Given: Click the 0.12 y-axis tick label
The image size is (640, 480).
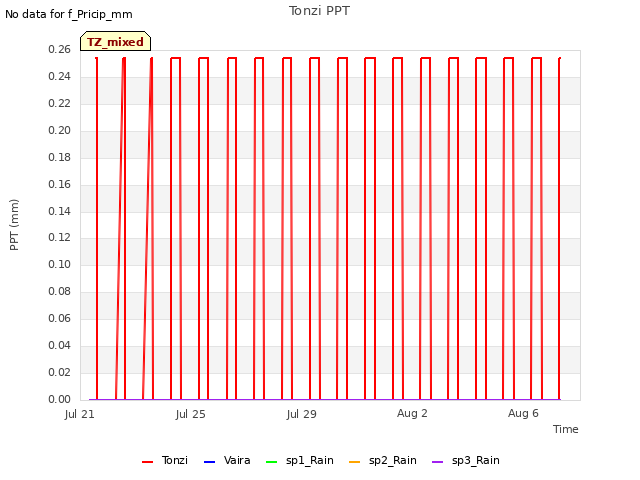Looking at the screenshot, I should click(x=60, y=237).
